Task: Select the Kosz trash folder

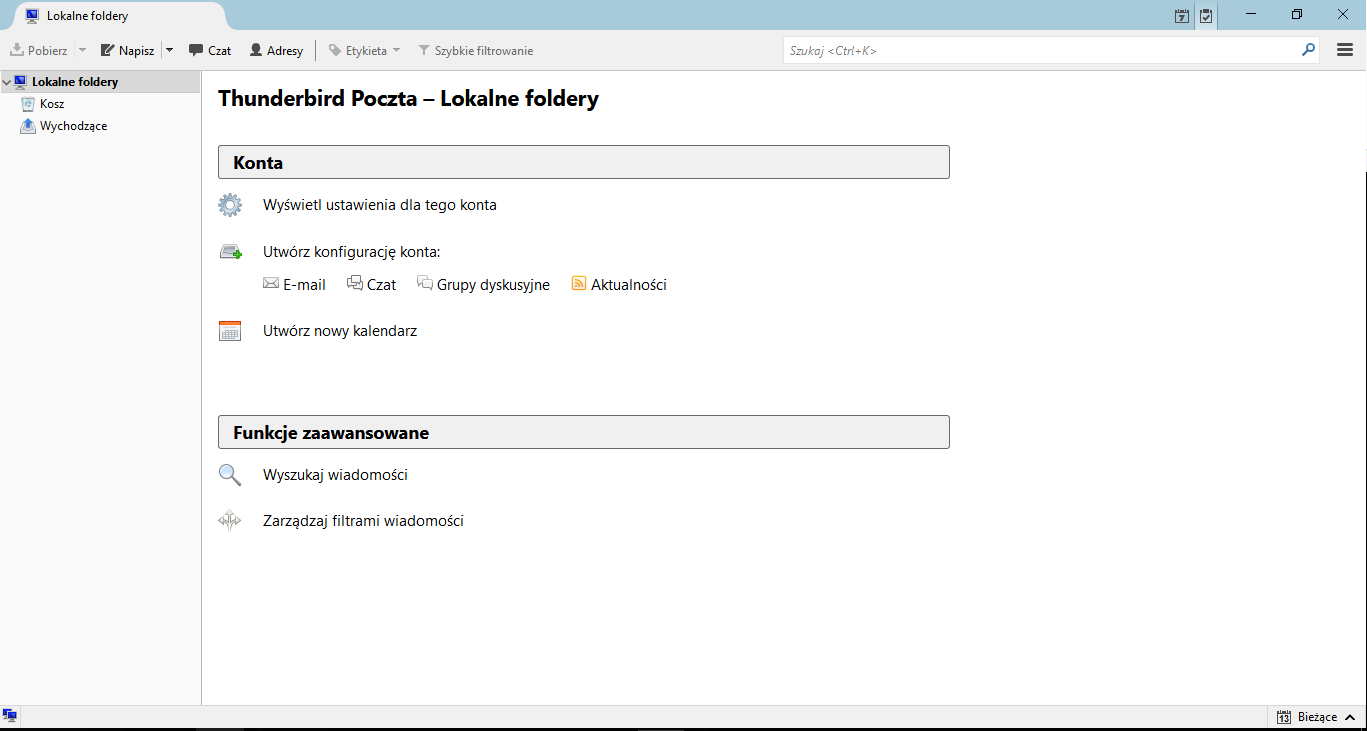Action: [52, 104]
